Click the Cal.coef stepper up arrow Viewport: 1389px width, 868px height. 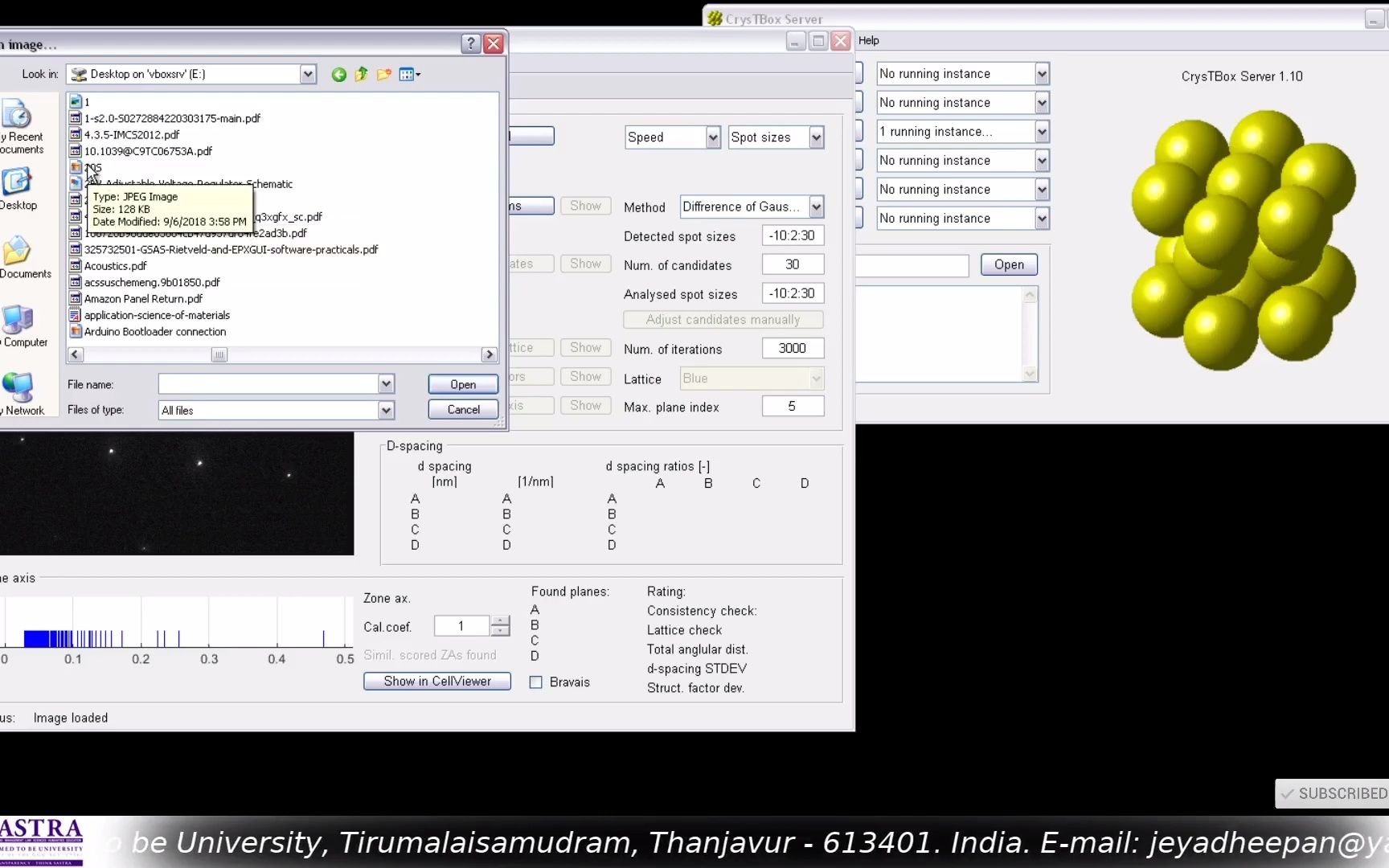coord(500,620)
